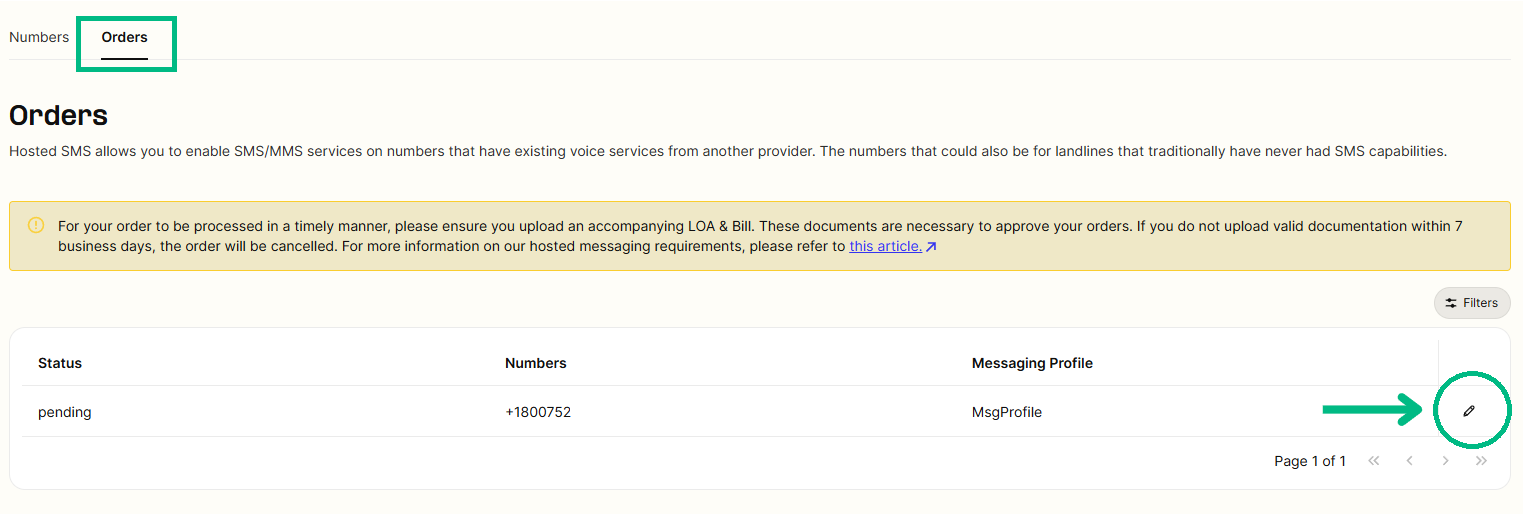Select the pending status cell

(65, 412)
